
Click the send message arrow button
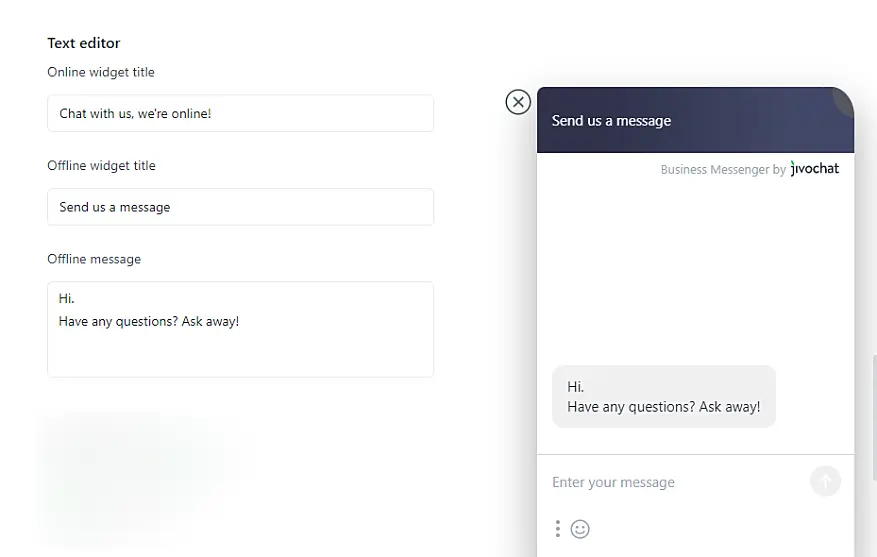(825, 481)
